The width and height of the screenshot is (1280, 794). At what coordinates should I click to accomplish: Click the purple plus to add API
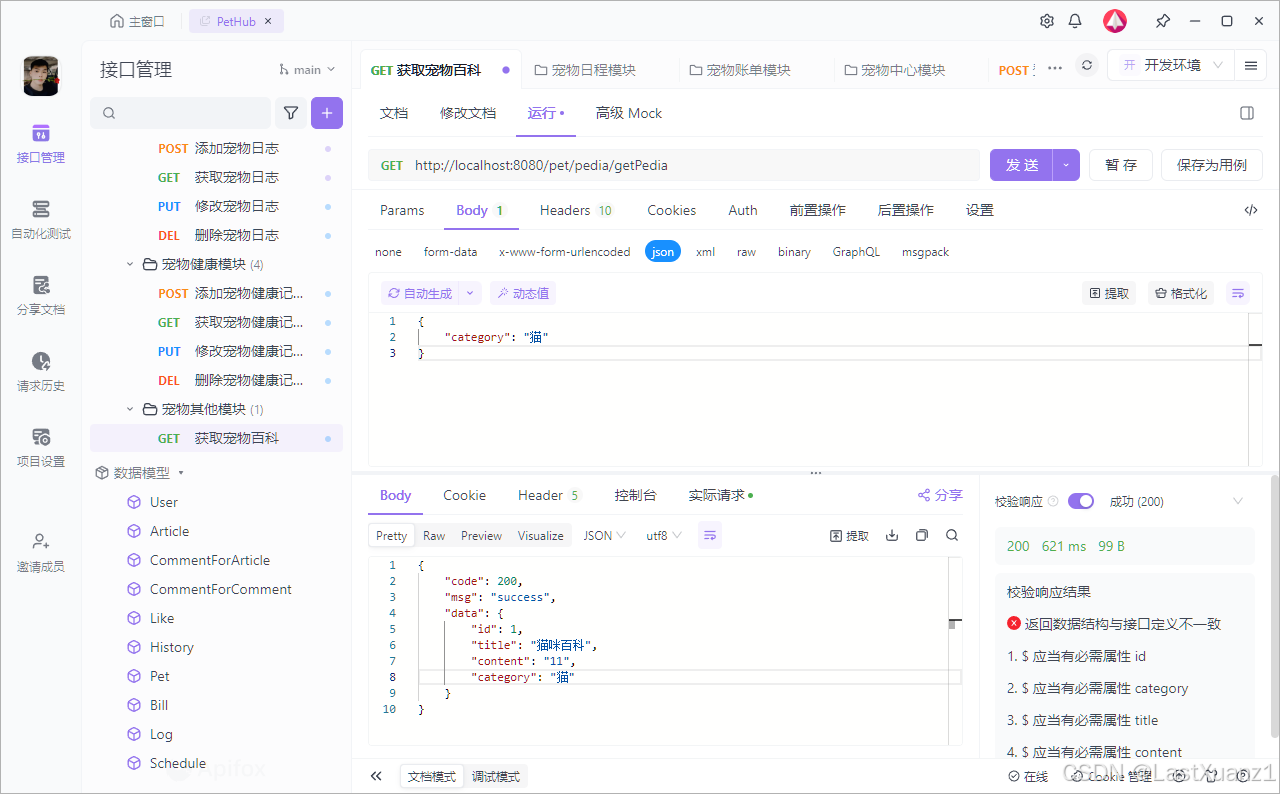coord(326,113)
